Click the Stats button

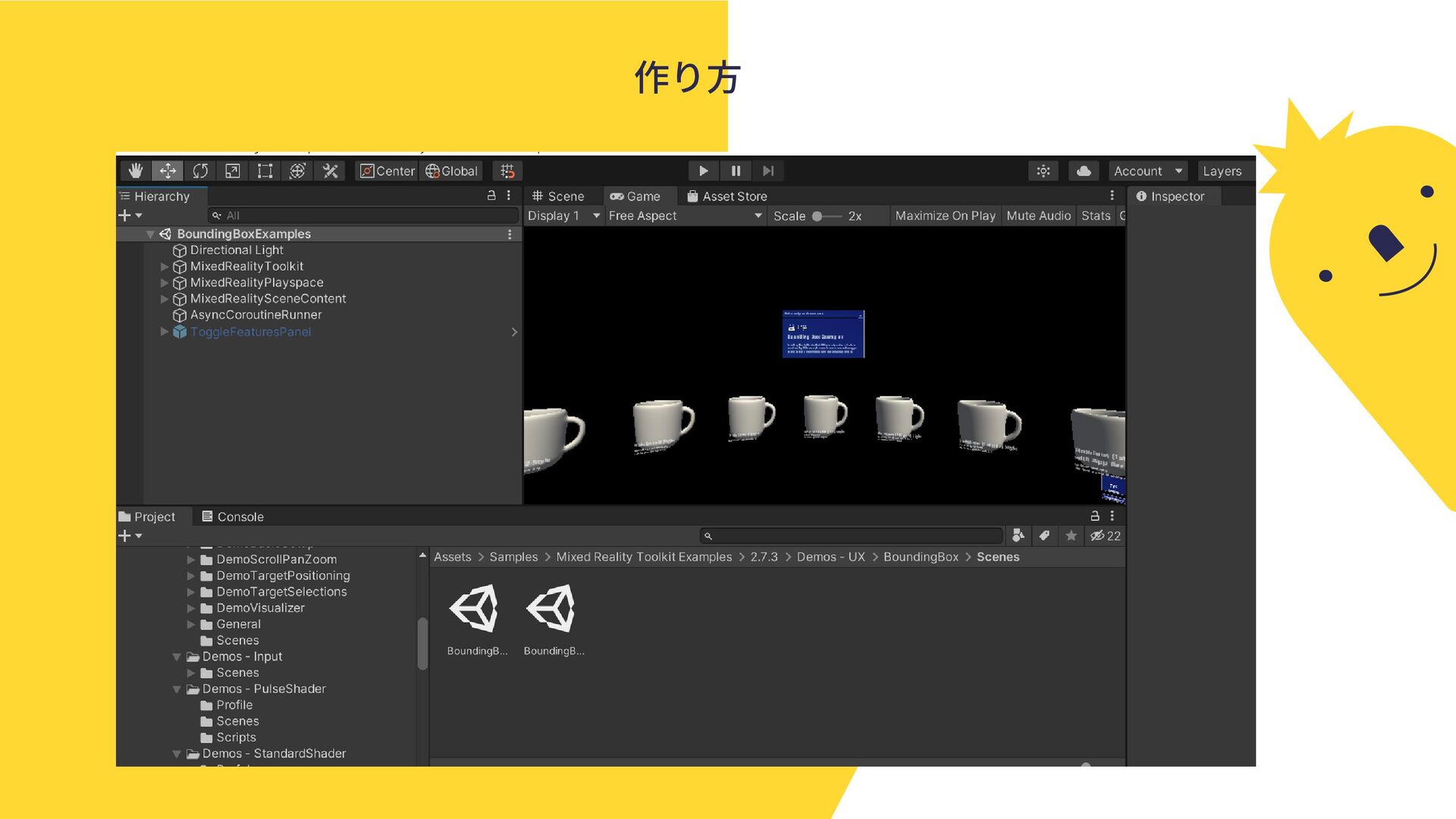1095,216
